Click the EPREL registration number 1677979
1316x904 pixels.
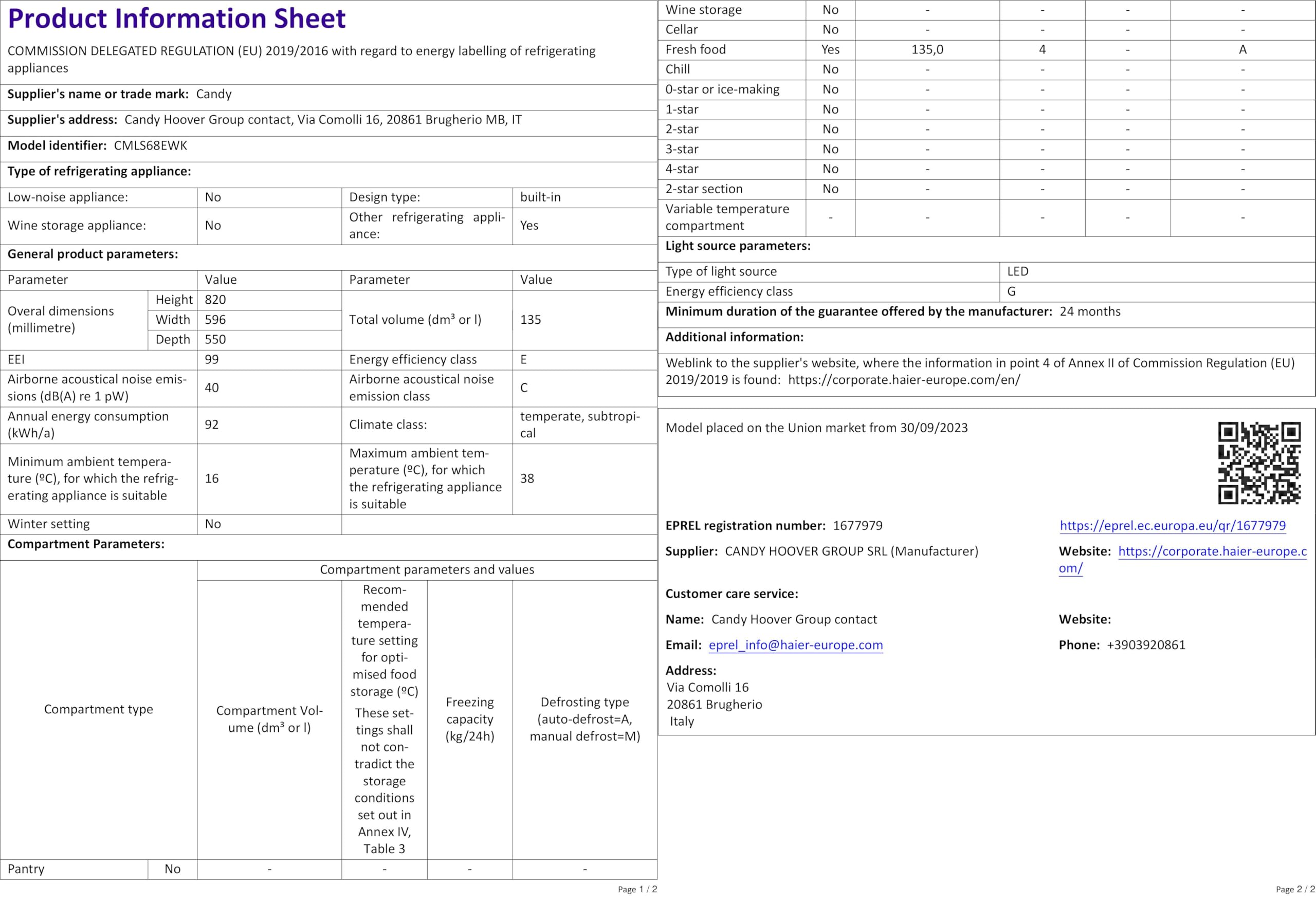tap(857, 525)
